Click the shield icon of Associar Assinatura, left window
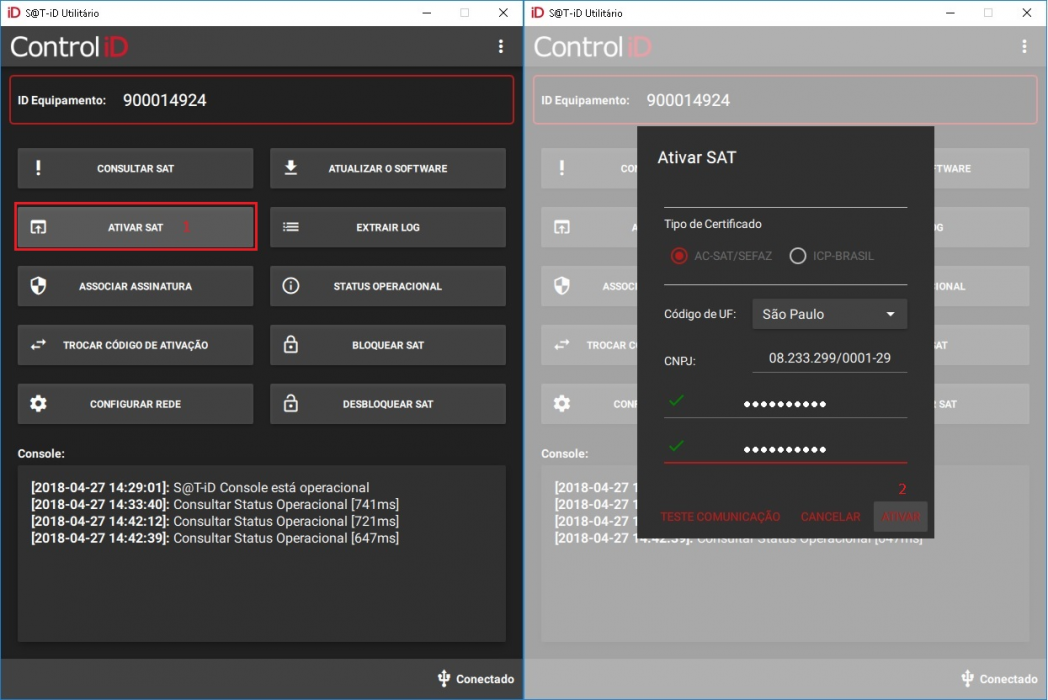This screenshot has height=700, width=1048. point(38,286)
